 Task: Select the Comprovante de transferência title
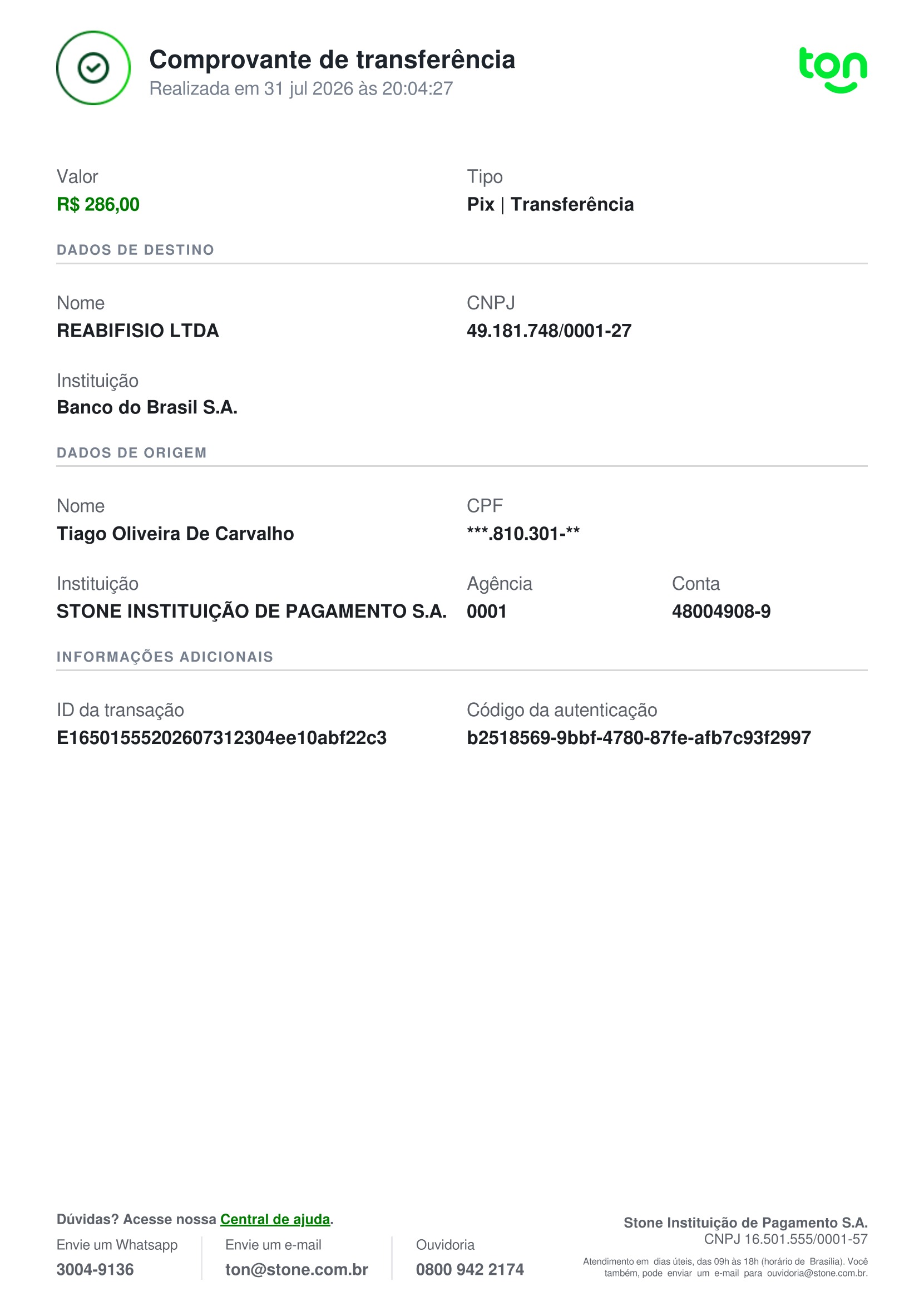pyautogui.click(x=332, y=60)
